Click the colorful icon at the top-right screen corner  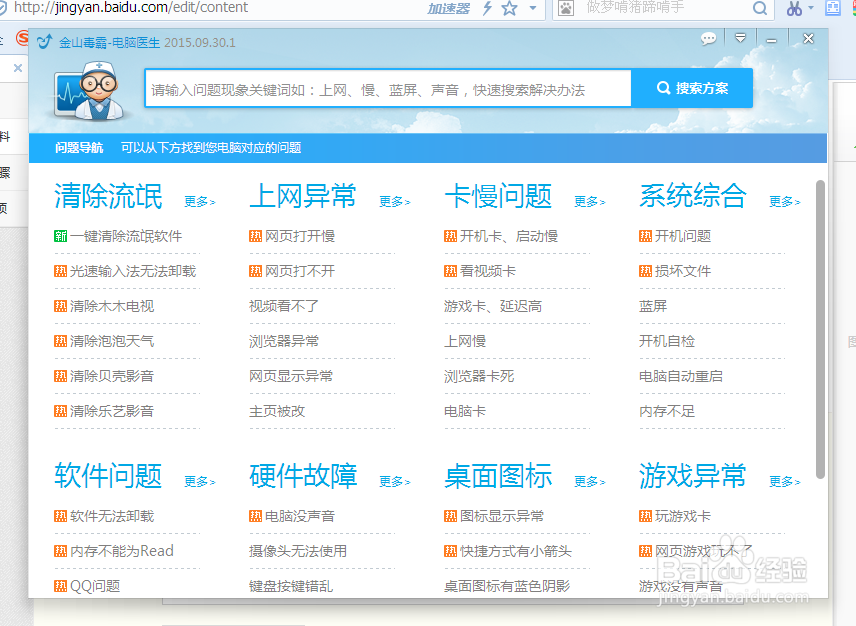coord(851,10)
